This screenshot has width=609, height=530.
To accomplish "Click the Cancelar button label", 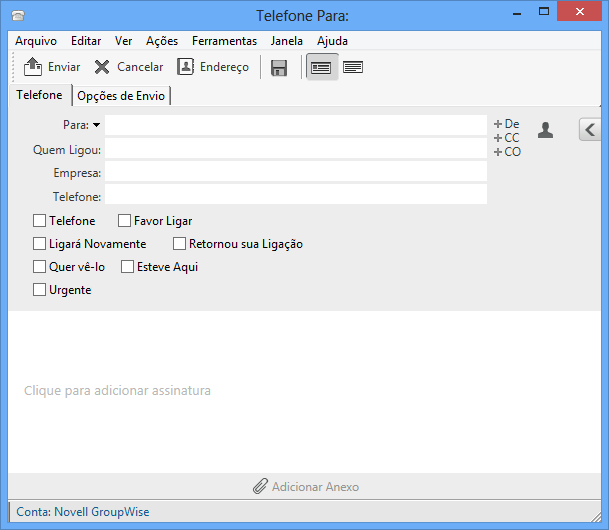I will 140,67.
